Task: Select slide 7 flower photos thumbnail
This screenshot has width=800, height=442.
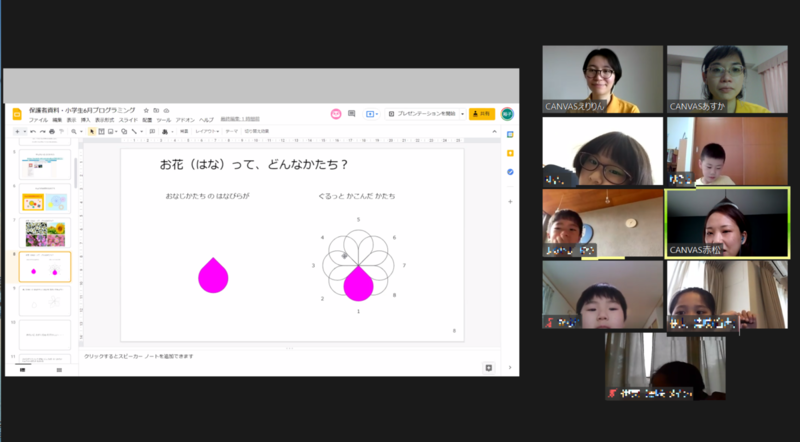Action: pyautogui.click(x=45, y=233)
